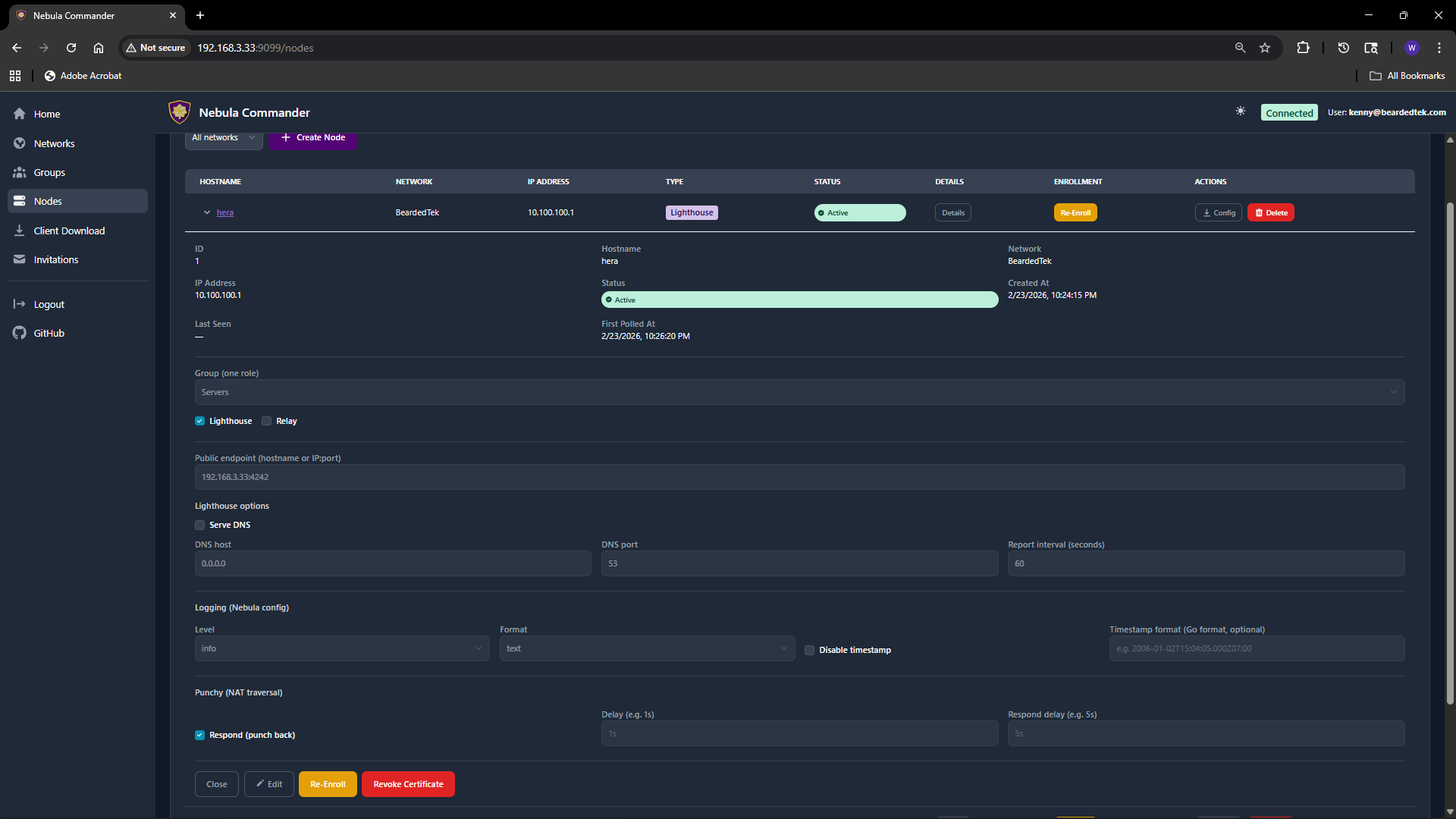This screenshot has height=819, width=1456.
Task: Select the Home sidebar item
Action: tap(46, 114)
